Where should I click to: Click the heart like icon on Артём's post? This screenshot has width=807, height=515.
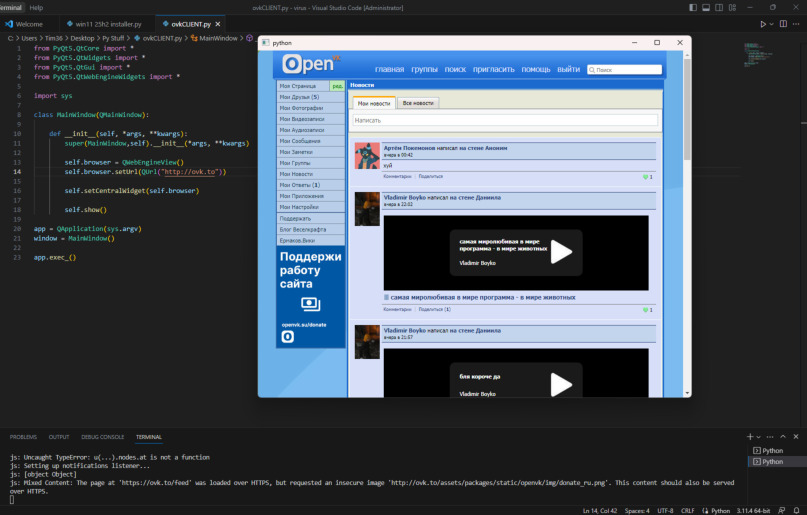pos(647,177)
